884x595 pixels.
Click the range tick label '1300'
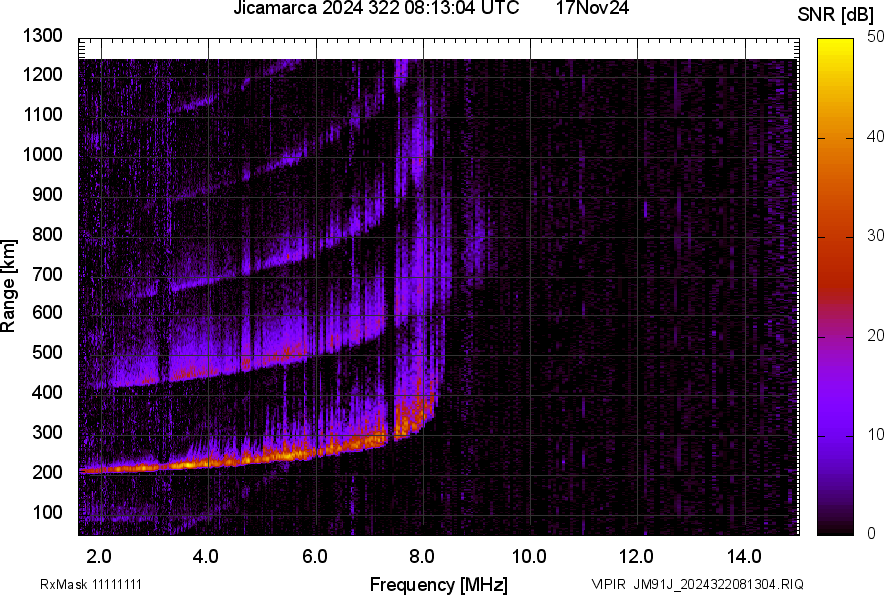[42, 36]
